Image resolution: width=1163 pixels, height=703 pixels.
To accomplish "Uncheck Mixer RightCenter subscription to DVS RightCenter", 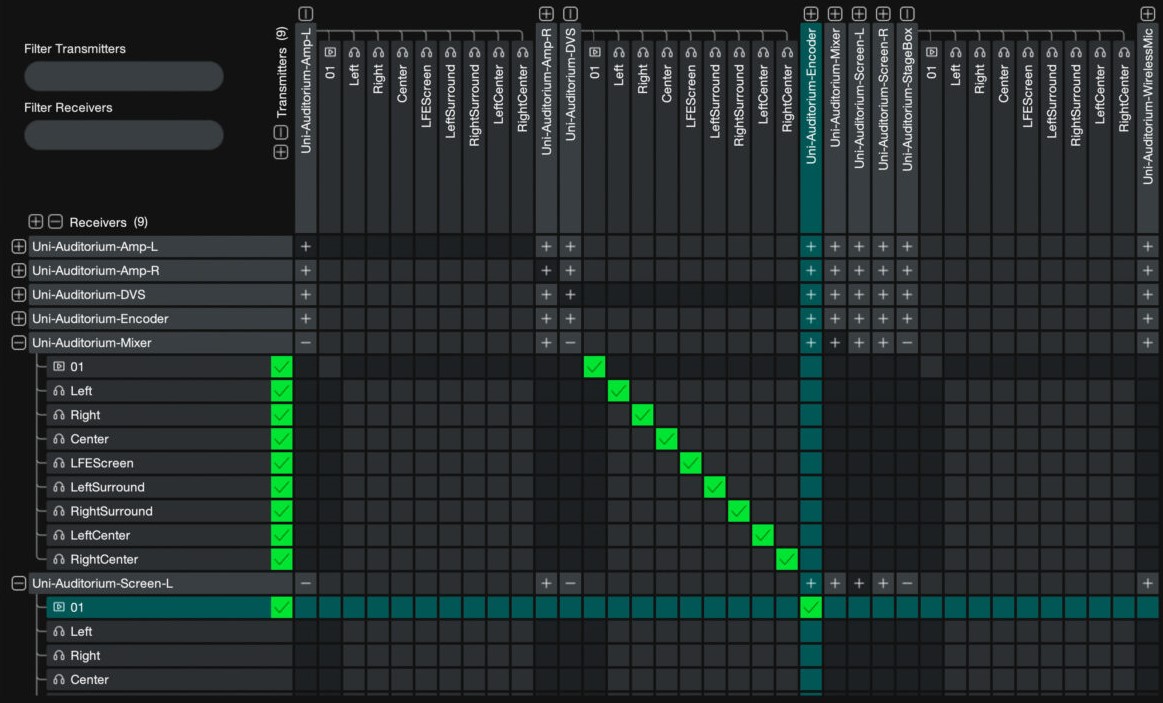I will point(786,559).
